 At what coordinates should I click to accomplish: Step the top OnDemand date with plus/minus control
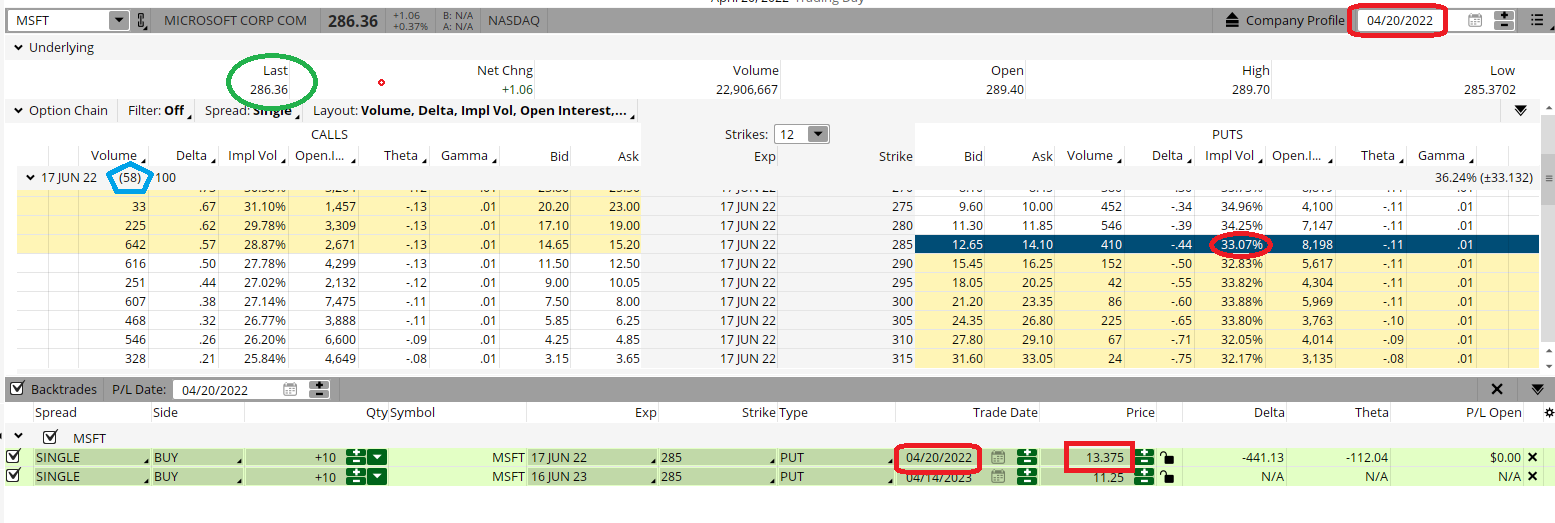(1504, 20)
